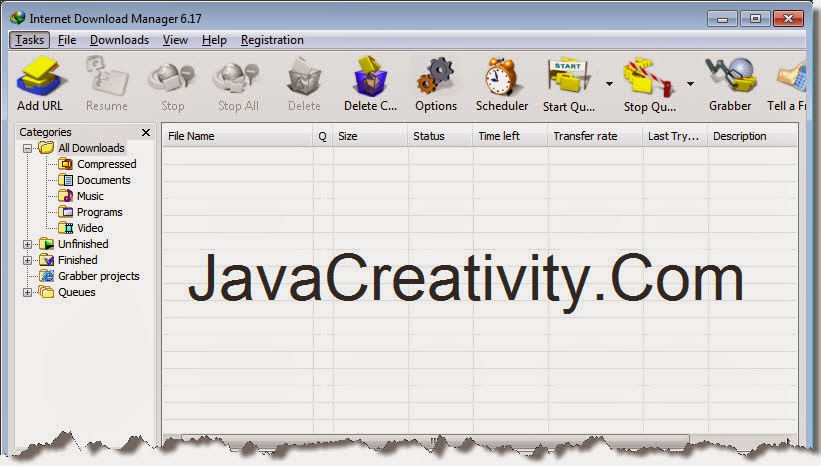Select the Music category label

click(x=90, y=196)
